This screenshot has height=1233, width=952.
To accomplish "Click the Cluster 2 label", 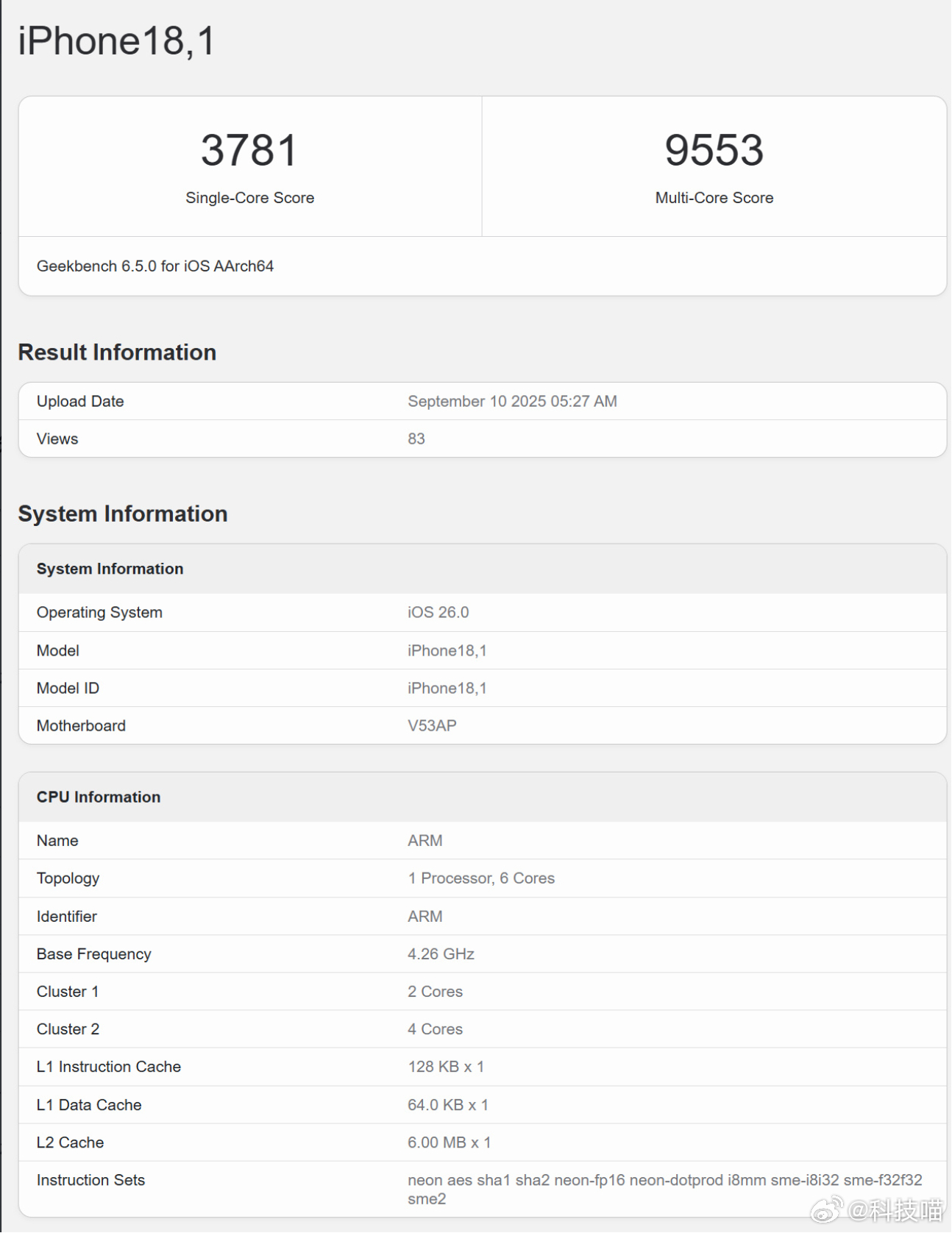I will pos(68,1029).
